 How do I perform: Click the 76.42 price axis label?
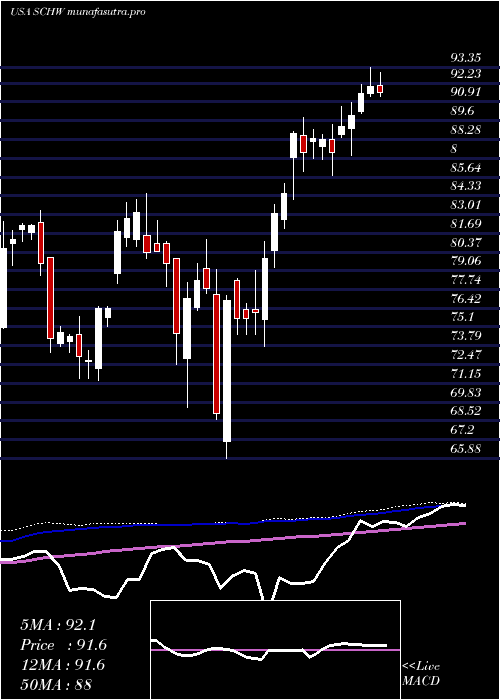465,299
